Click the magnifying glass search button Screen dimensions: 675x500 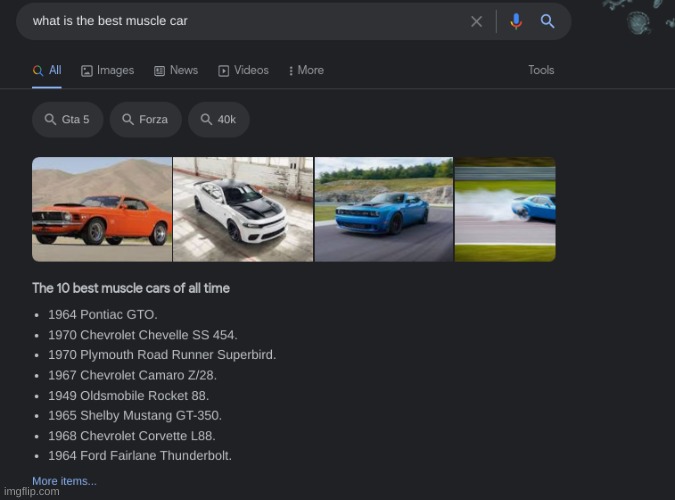click(548, 21)
